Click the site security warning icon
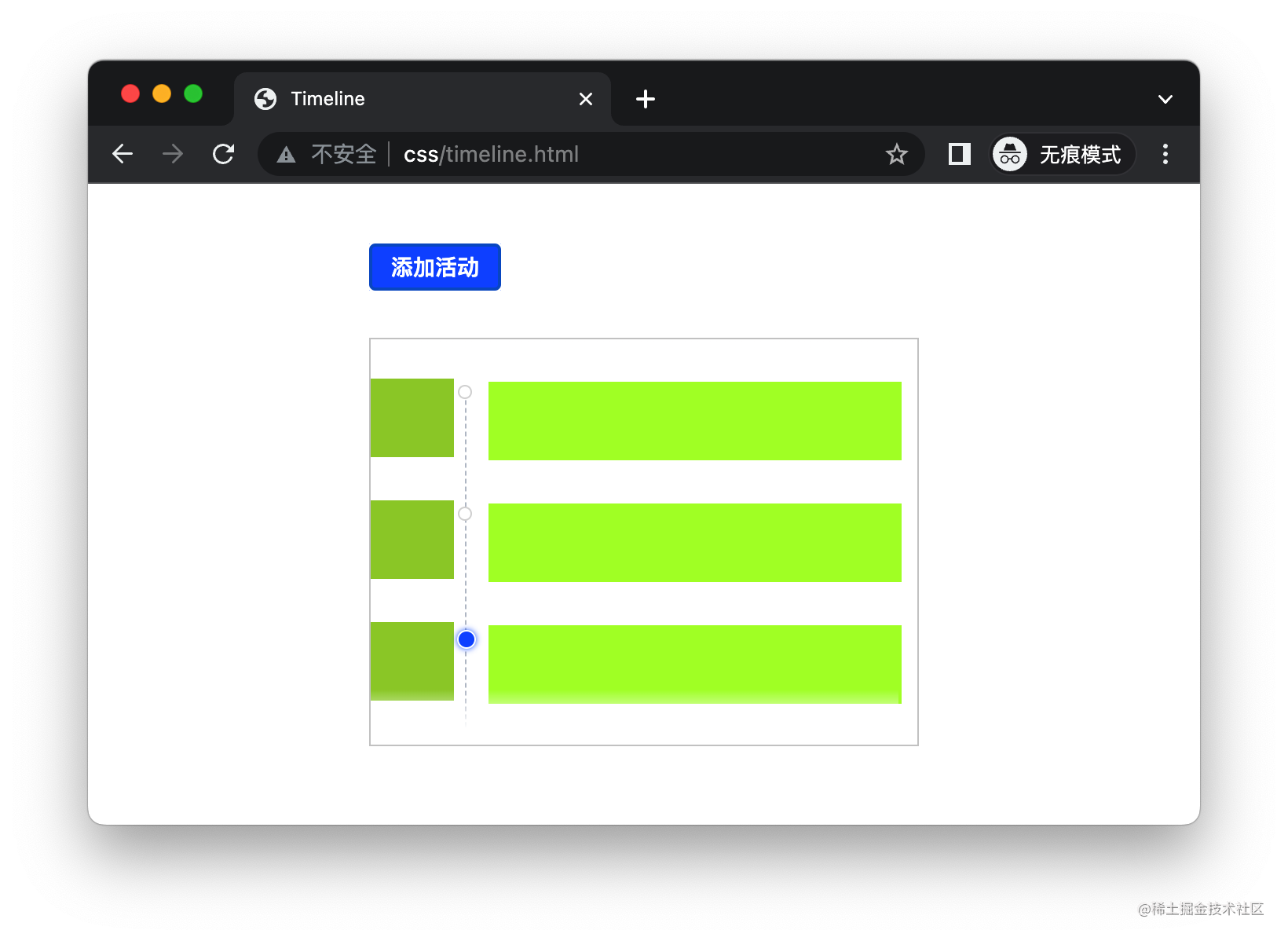The width and height of the screenshot is (1288, 941). pyautogui.click(x=286, y=154)
